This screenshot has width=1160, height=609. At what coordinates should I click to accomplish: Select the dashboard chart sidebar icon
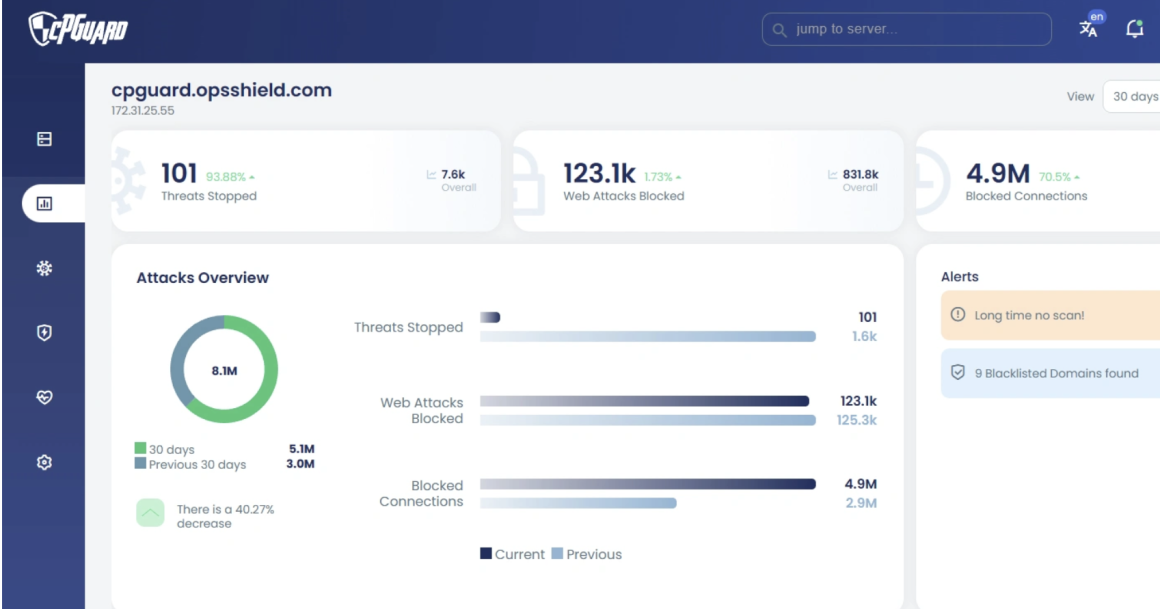click(x=44, y=203)
